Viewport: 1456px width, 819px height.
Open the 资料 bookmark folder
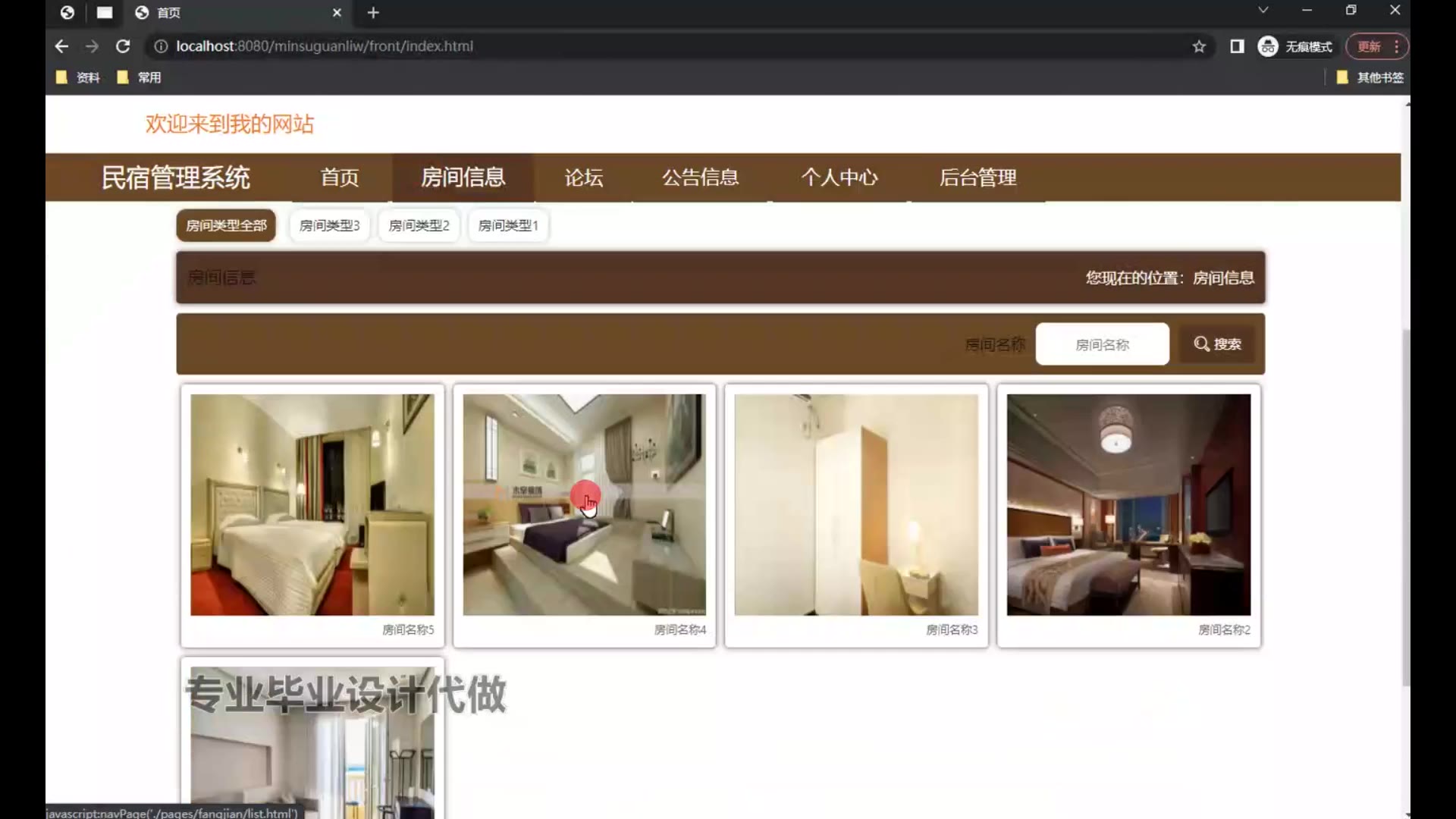coord(78,77)
